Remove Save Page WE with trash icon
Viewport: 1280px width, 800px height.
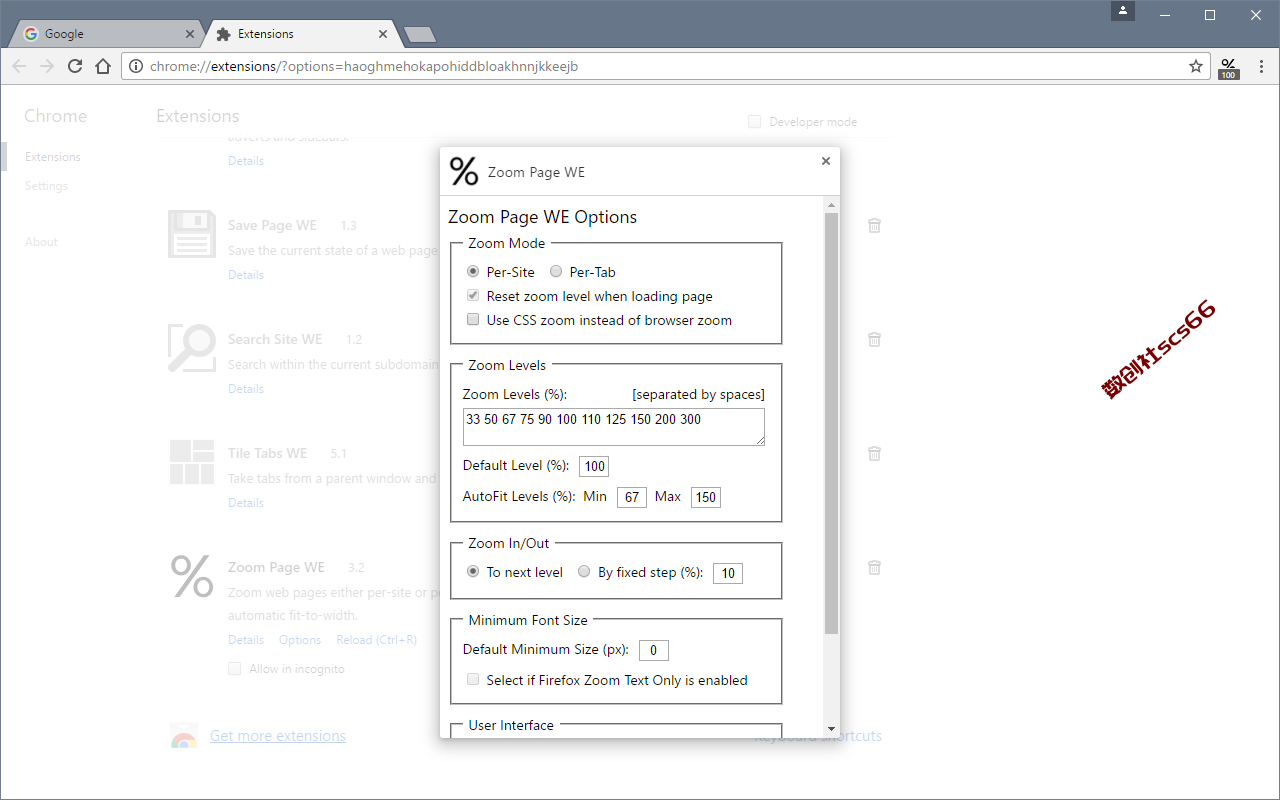point(874,226)
